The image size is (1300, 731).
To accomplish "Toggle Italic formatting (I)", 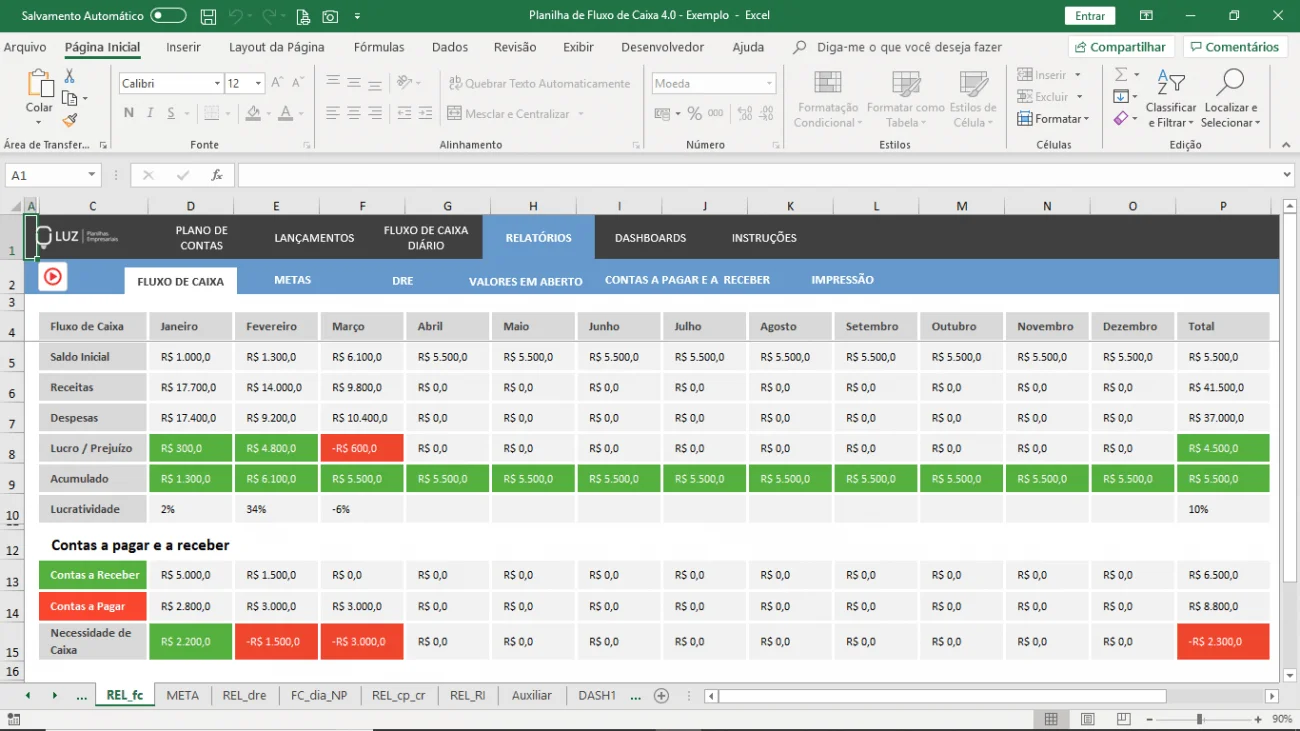I will 150,113.
